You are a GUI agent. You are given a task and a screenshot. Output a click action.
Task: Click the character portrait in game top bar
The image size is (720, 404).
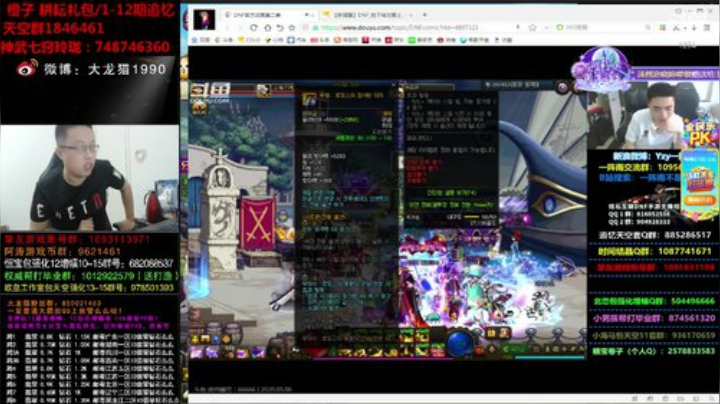click(x=263, y=90)
